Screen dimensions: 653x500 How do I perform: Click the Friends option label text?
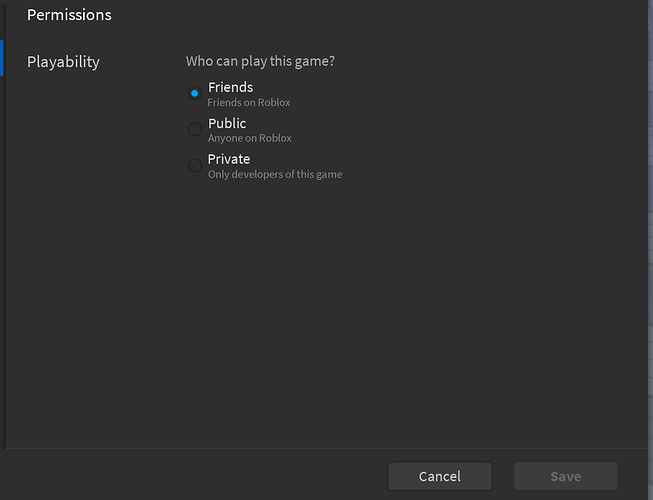coord(230,87)
